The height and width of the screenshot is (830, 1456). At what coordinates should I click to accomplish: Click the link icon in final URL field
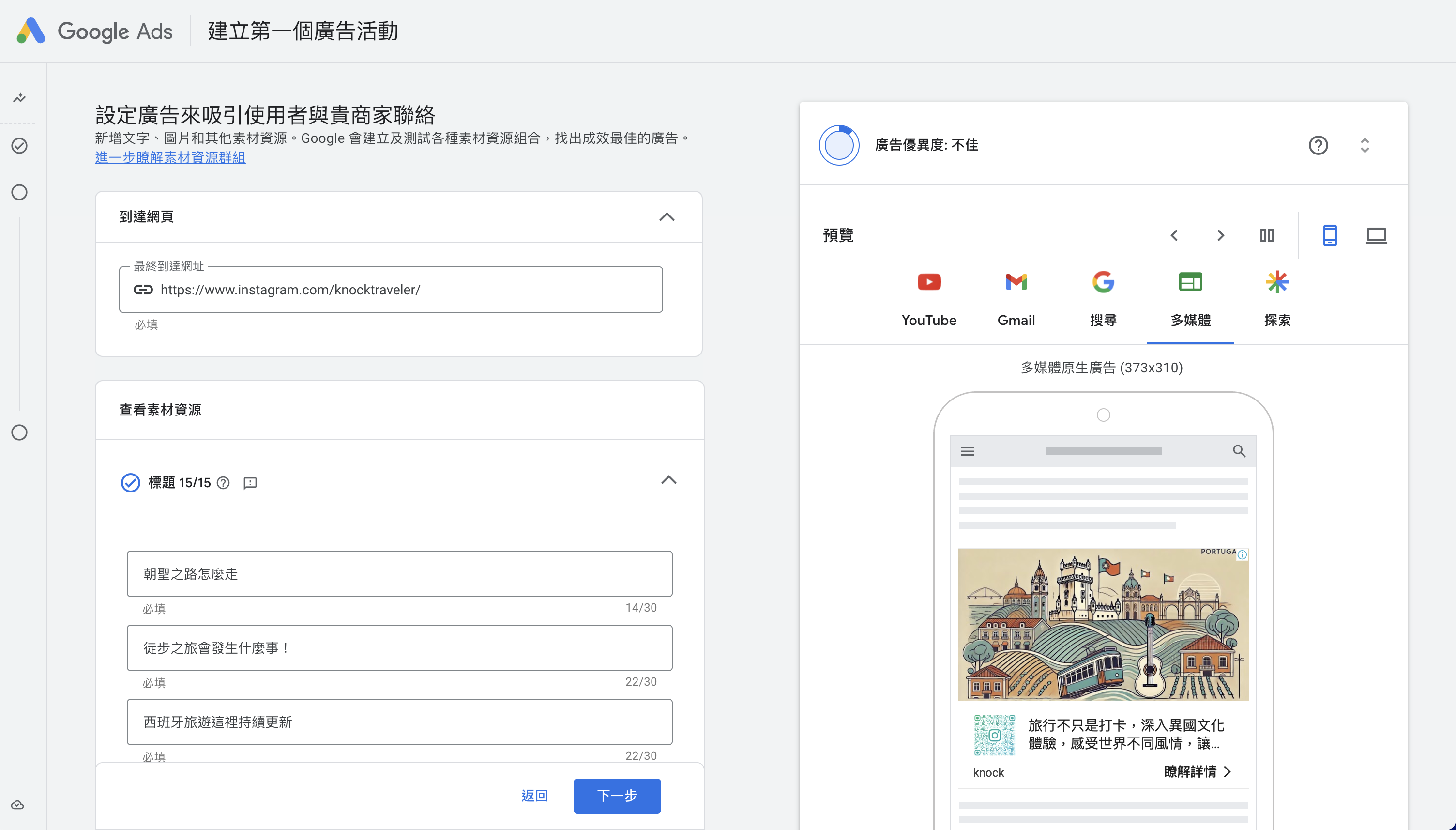click(143, 290)
